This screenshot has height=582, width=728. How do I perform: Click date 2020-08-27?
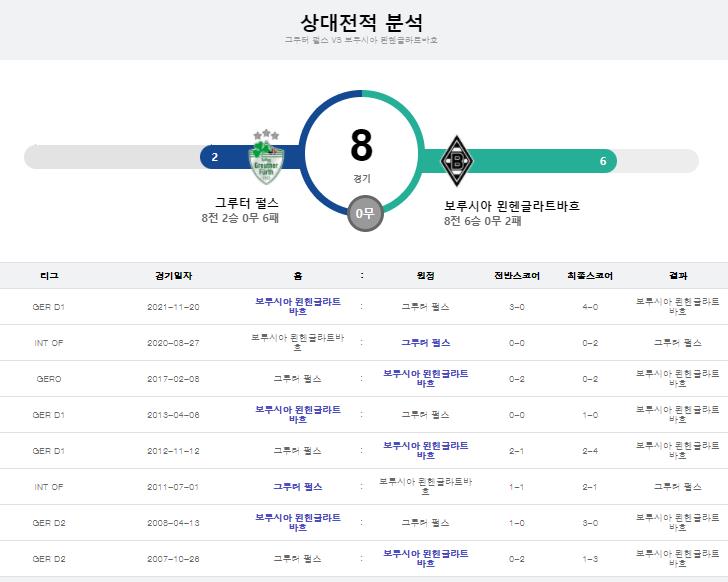click(x=173, y=343)
